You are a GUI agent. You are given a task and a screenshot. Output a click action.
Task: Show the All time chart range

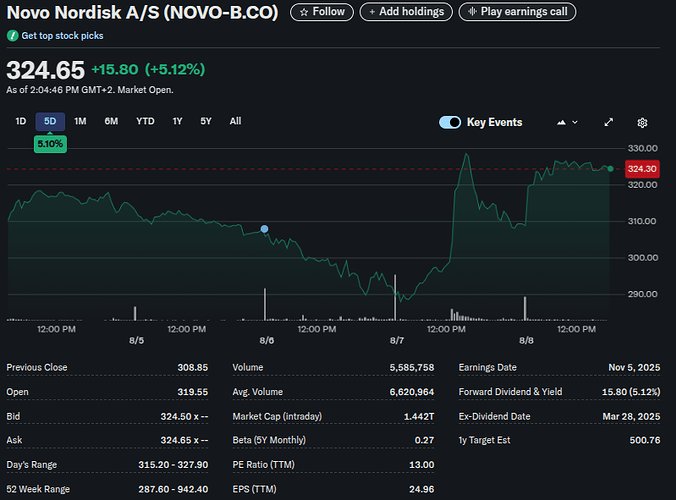(235, 121)
